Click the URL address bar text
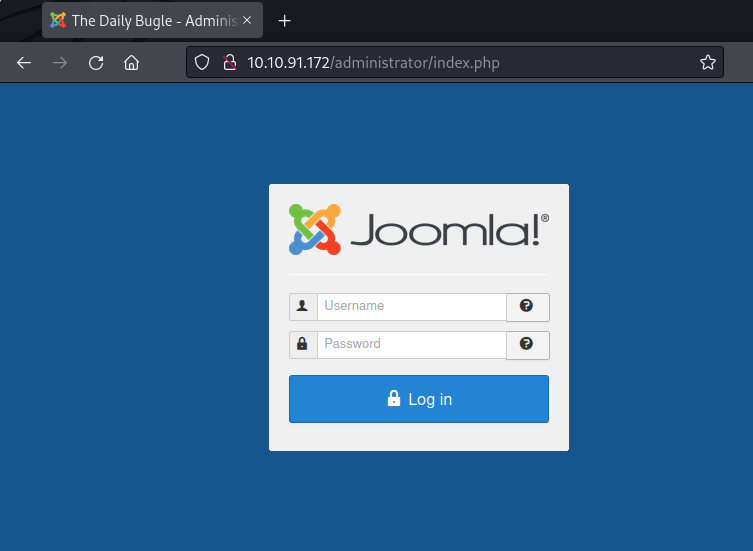The width and height of the screenshot is (753, 551). coord(373,63)
